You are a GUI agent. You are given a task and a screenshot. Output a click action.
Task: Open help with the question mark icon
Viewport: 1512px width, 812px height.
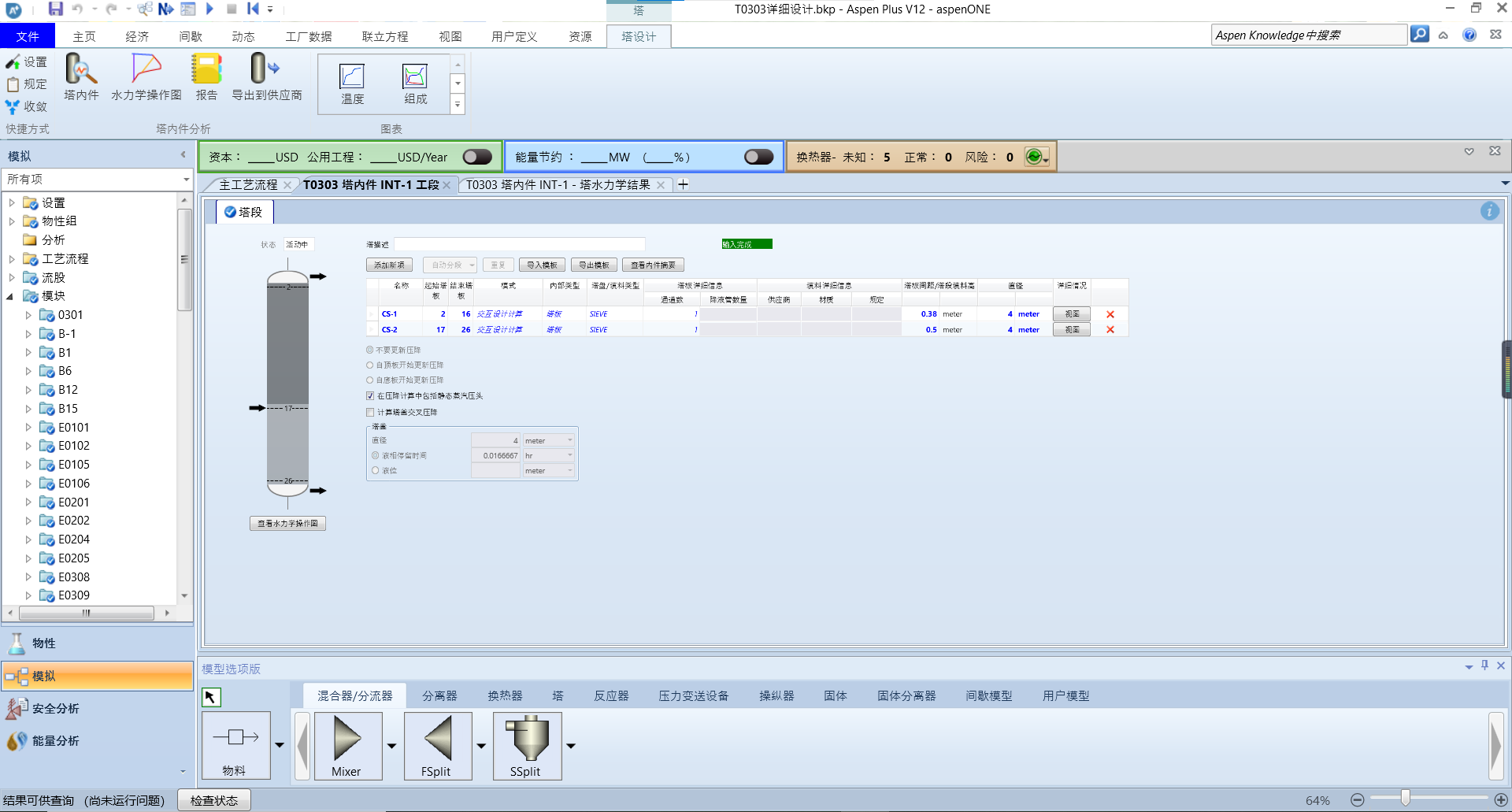(x=1469, y=35)
